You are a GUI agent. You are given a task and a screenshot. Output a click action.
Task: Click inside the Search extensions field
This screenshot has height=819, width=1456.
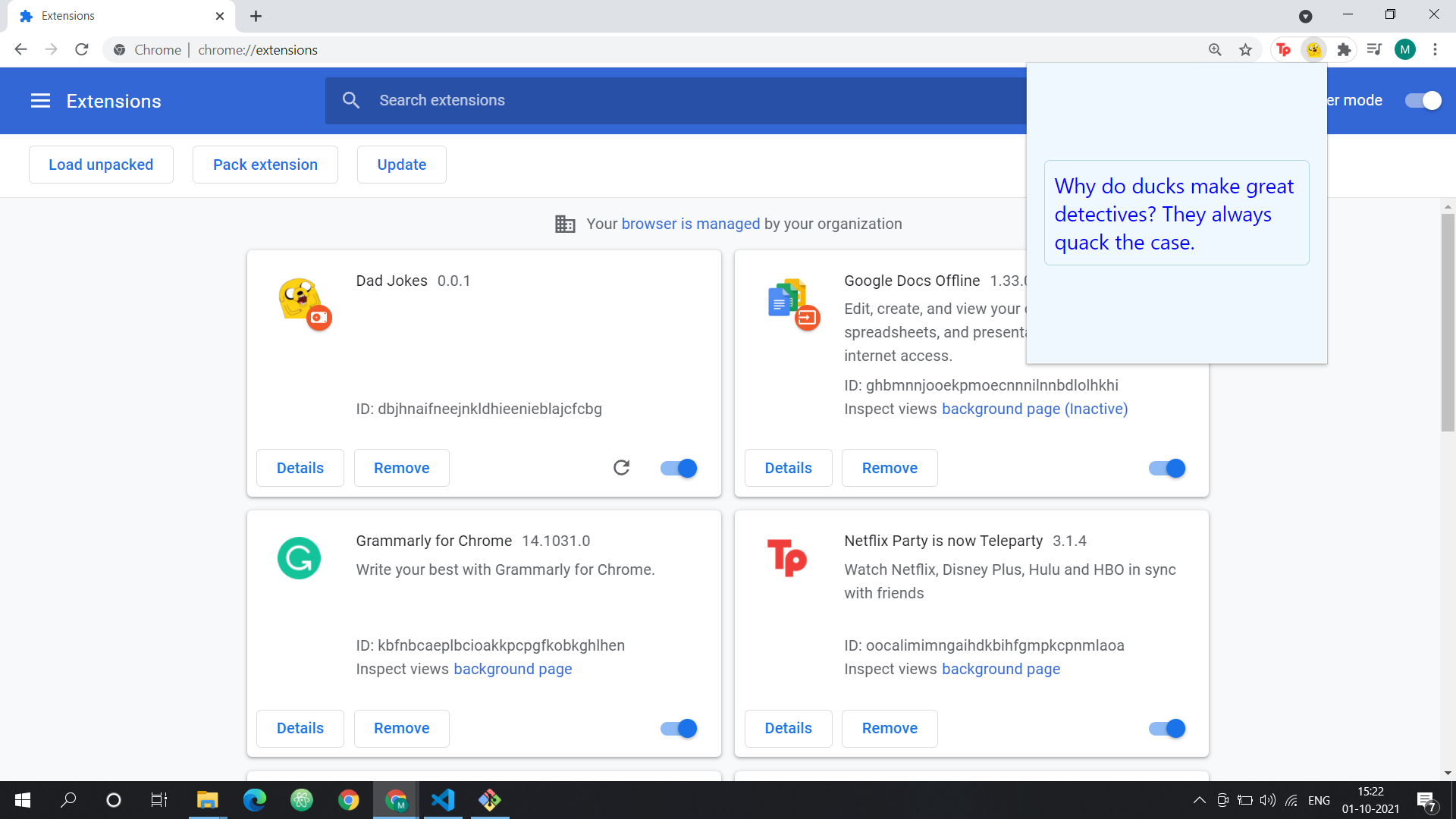(531, 100)
